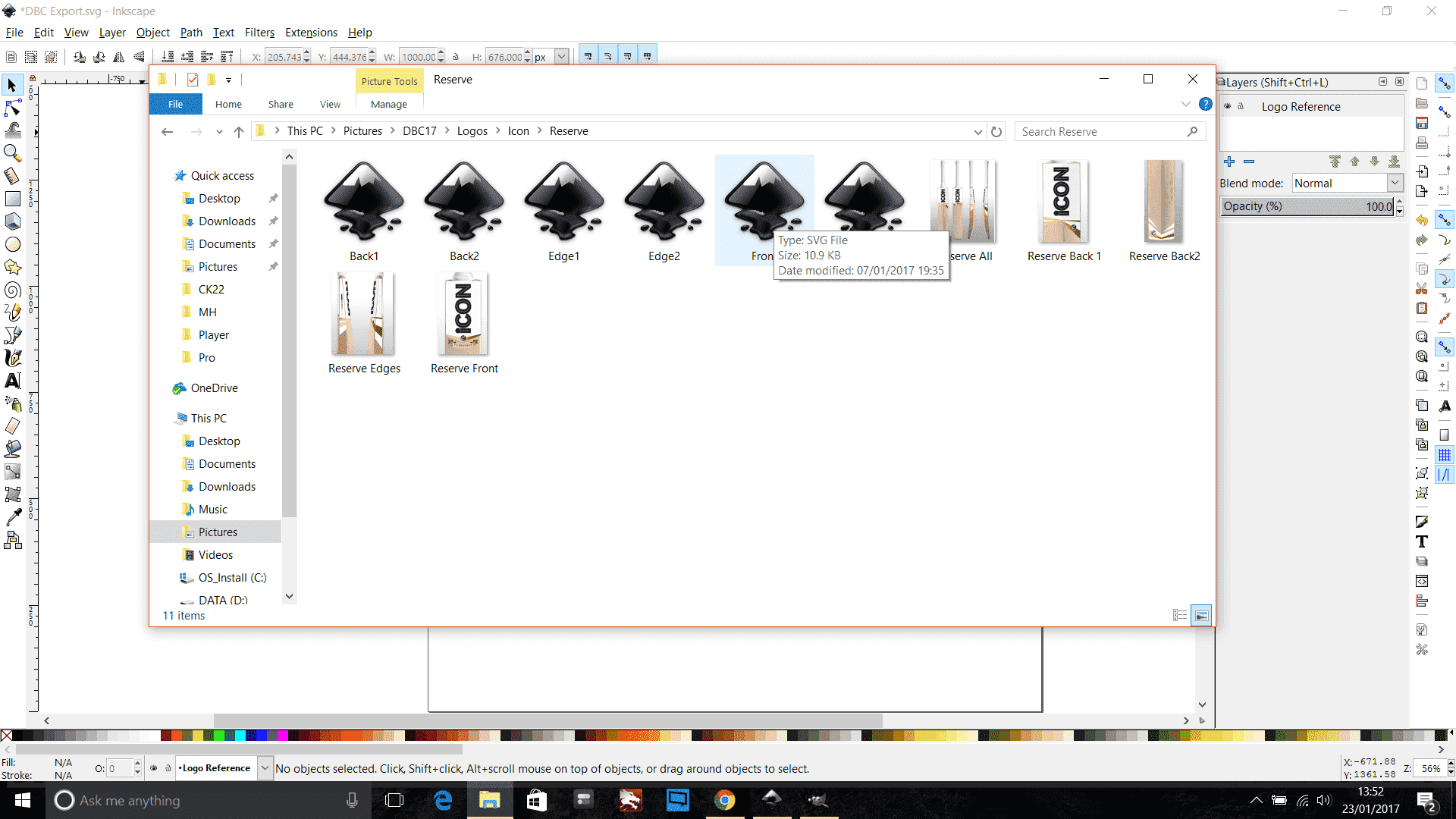Select the Bezier pen tool

[12, 335]
